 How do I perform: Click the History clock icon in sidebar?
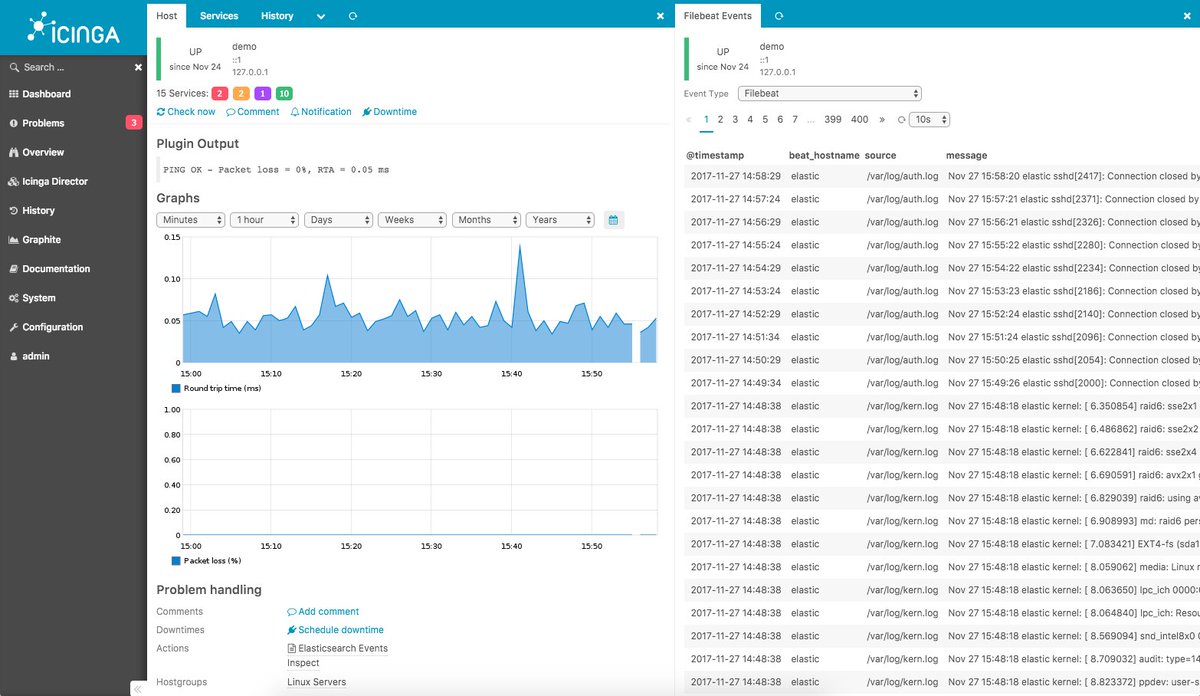pos(14,210)
